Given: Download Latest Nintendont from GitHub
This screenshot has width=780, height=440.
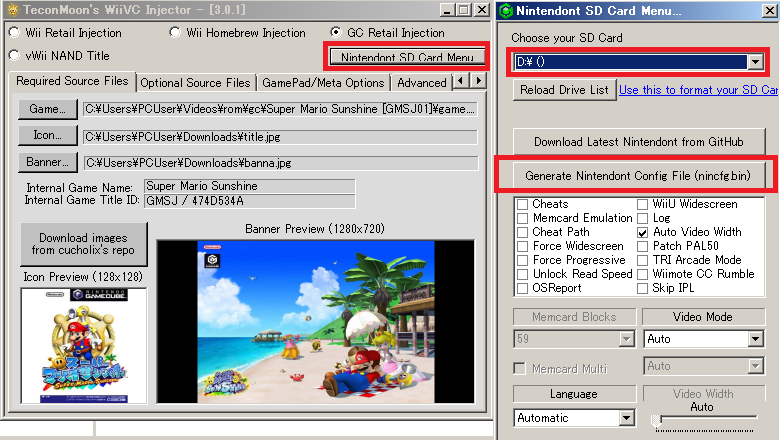Looking at the screenshot, I should pos(639,142).
